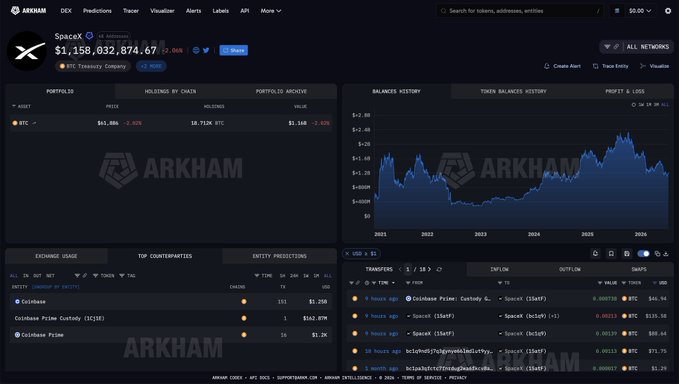Set balances chart range to ALL
The image size is (679, 384).
pos(665,105)
